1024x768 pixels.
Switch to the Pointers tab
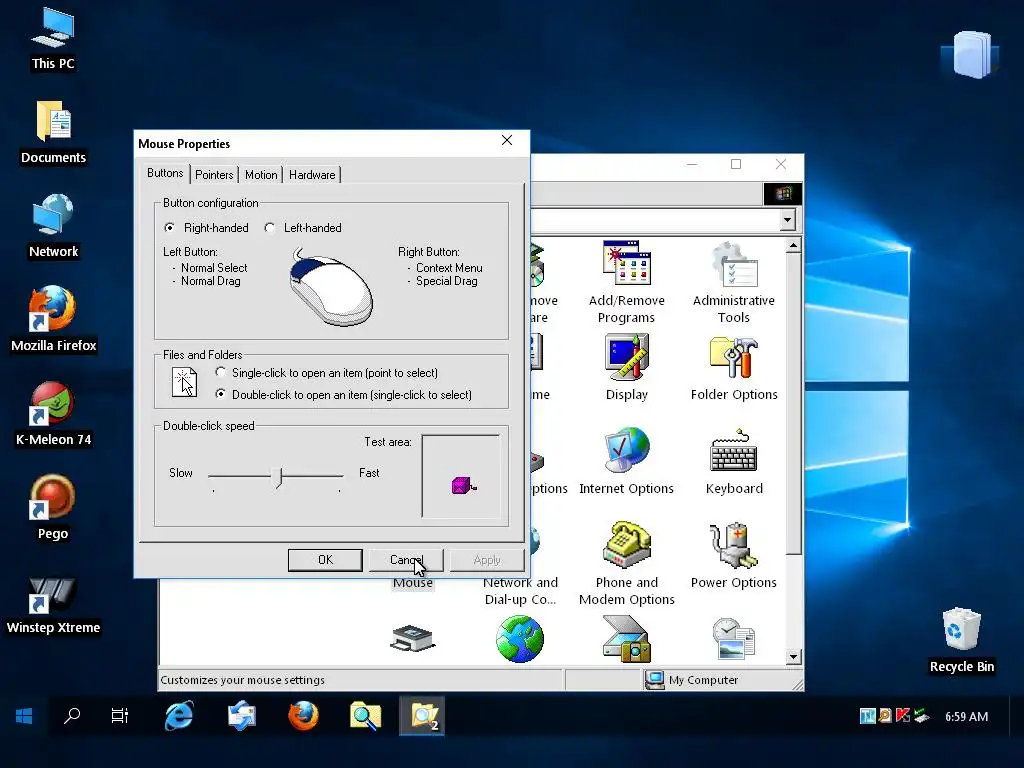coord(214,174)
